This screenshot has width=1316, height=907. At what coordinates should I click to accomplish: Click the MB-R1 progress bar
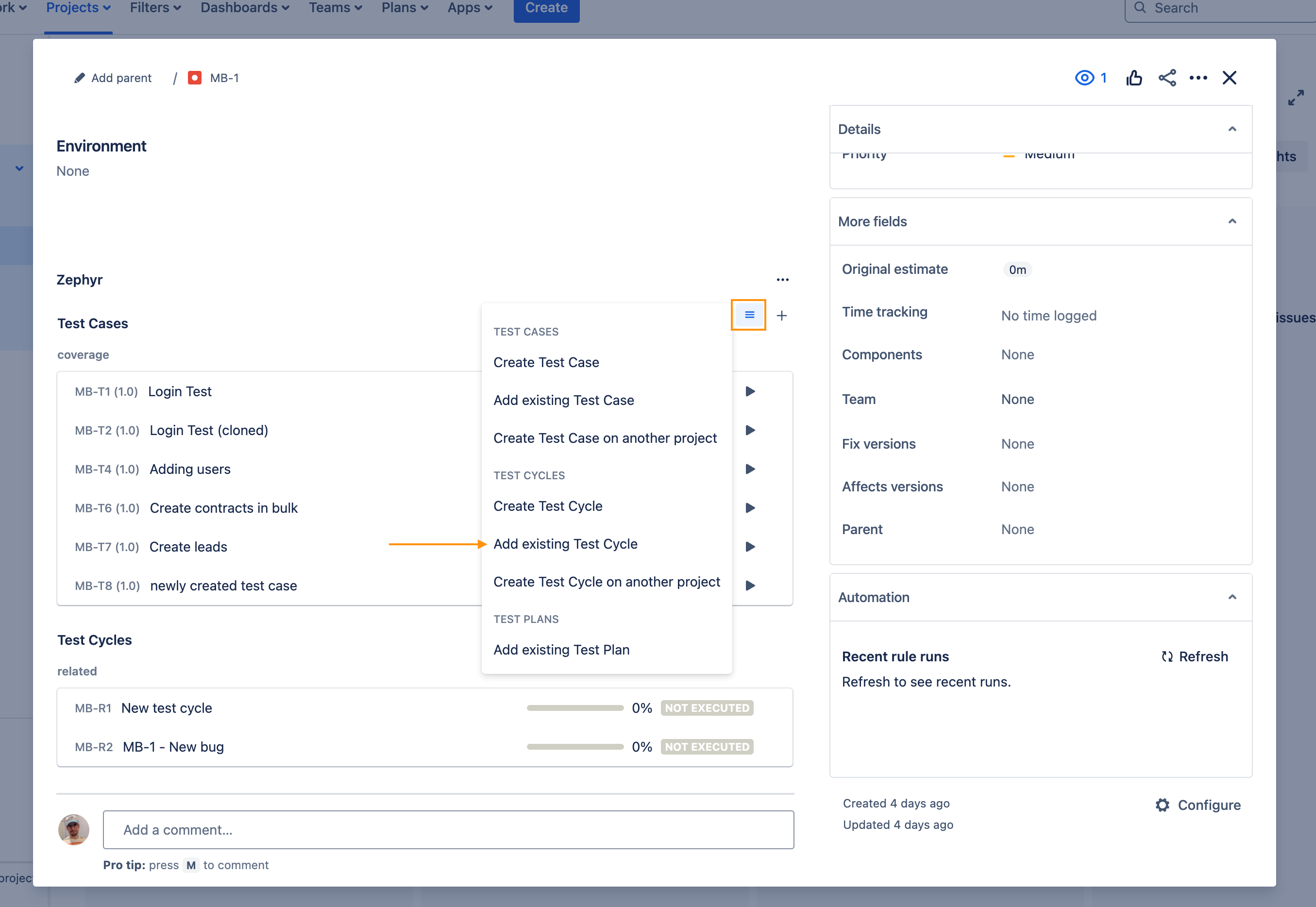click(x=574, y=708)
